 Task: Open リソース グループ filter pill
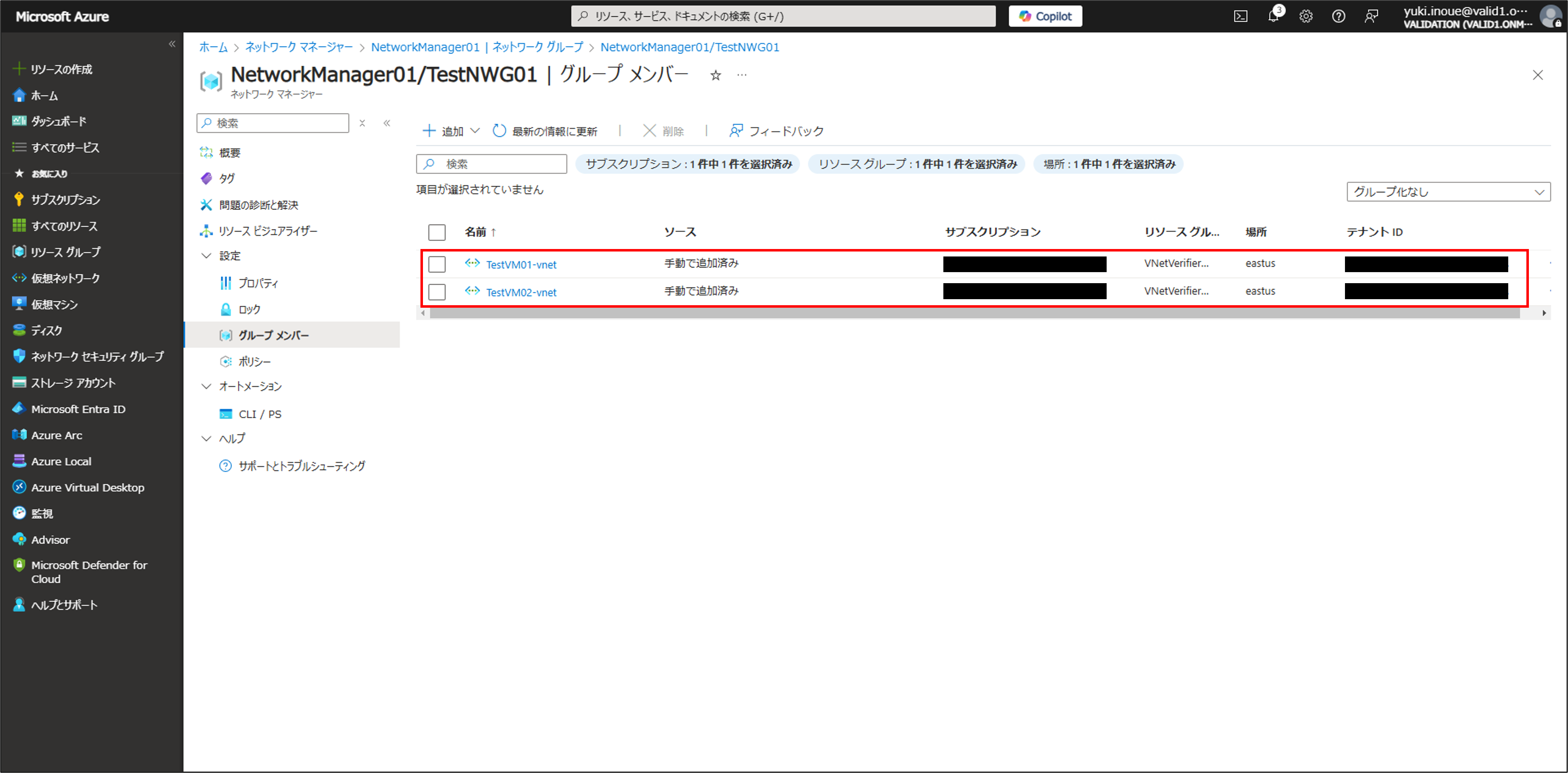coord(917,164)
